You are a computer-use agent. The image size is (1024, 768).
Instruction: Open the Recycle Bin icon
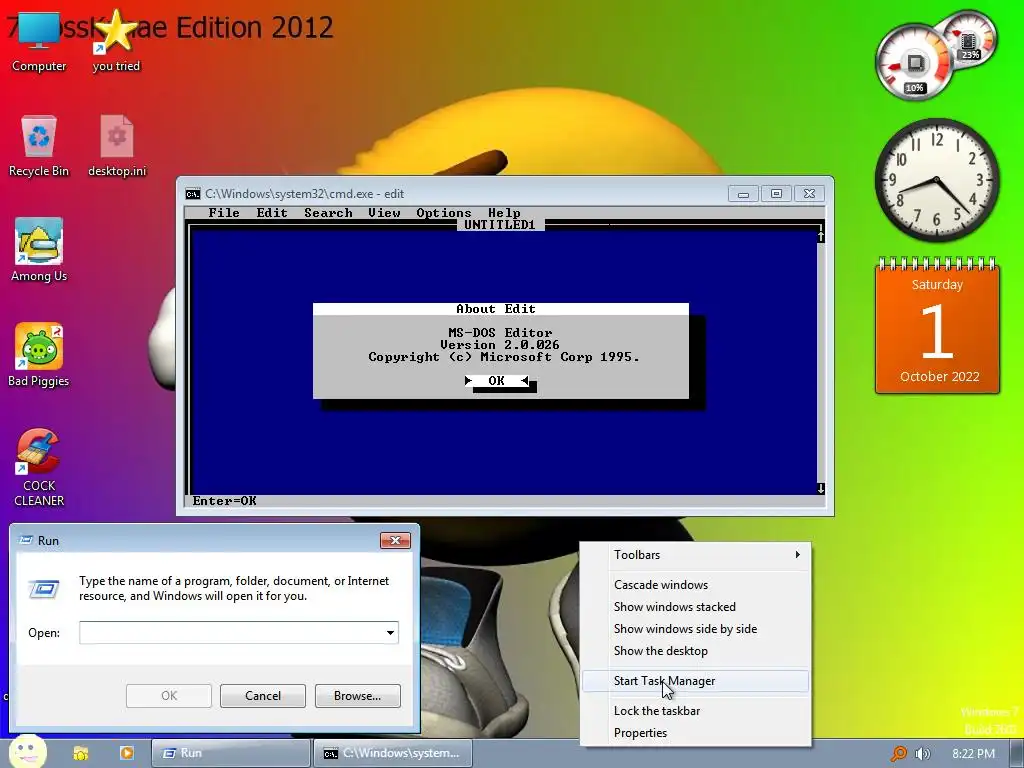[39, 146]
